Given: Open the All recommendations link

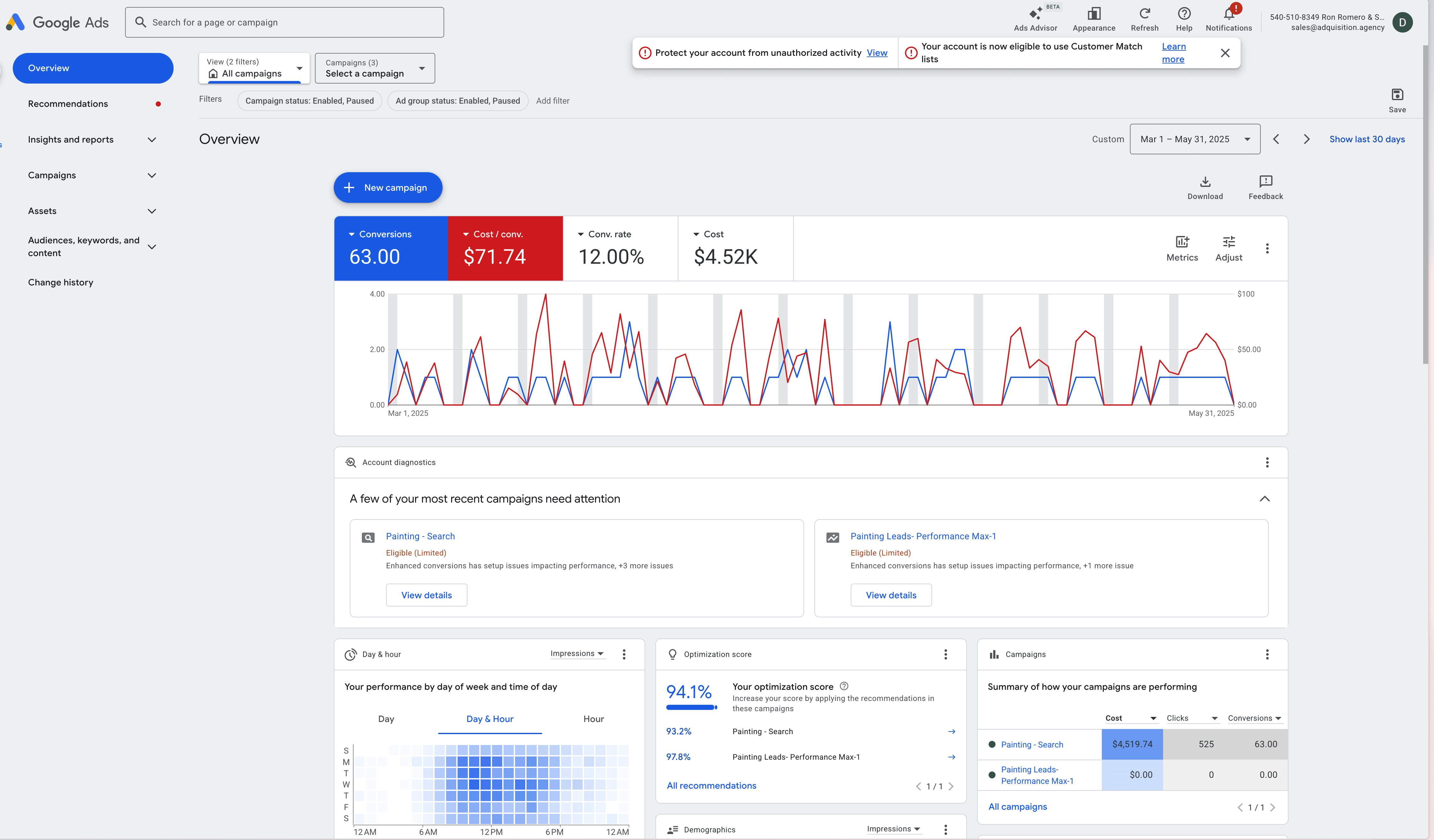Looking at the screenshot, I should click(711, 785).
